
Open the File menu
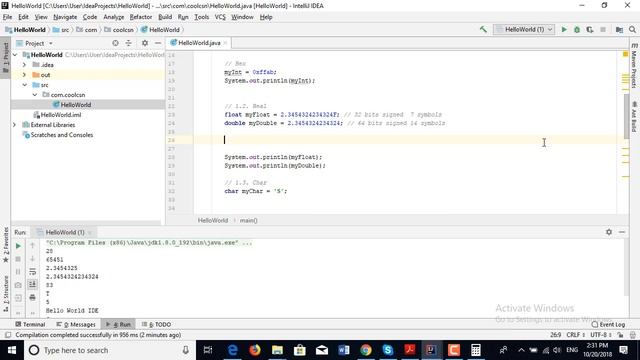(x=7, y=17)
